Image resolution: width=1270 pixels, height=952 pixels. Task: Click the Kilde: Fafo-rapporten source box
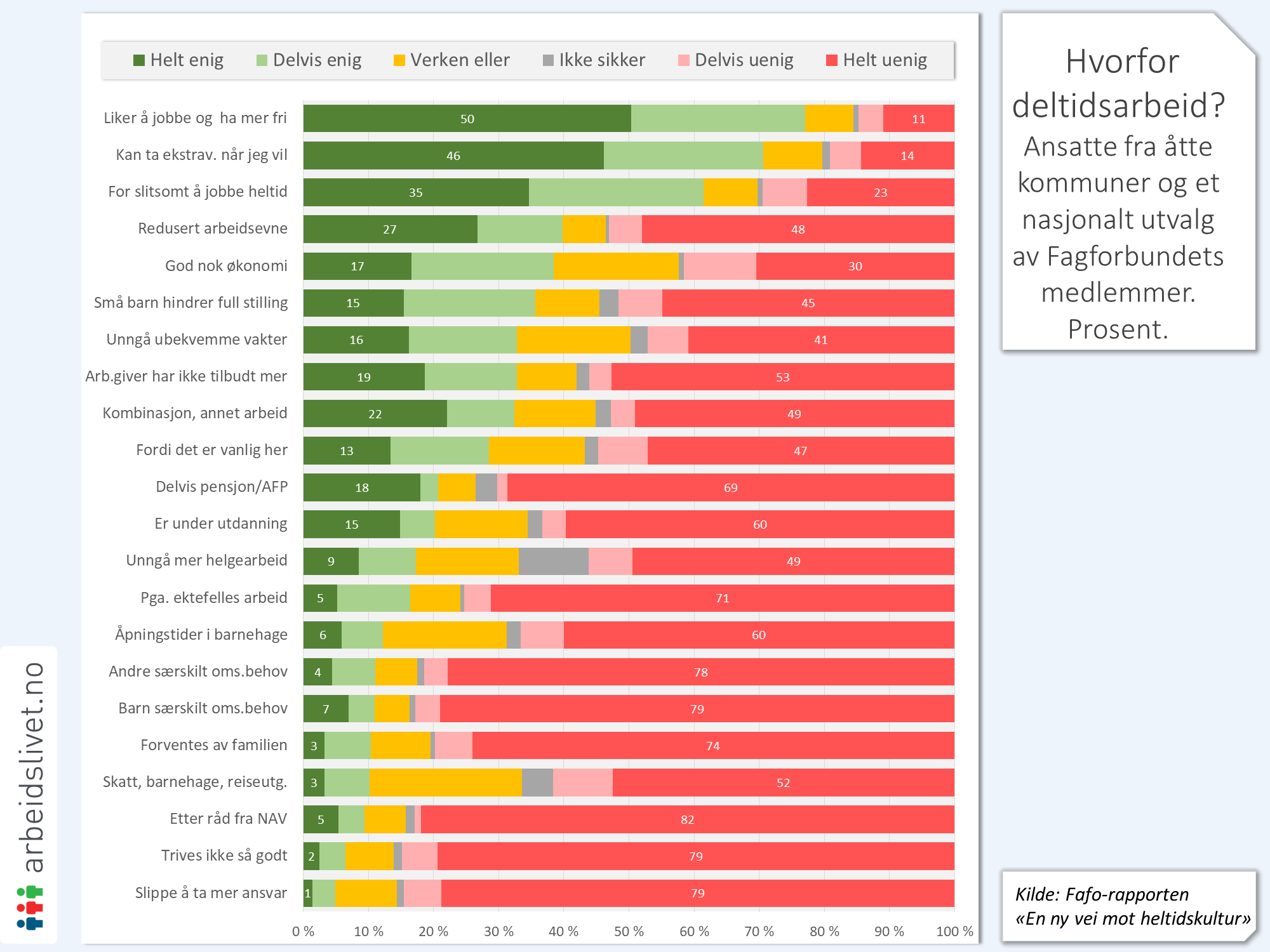(x=1129, y=906)
